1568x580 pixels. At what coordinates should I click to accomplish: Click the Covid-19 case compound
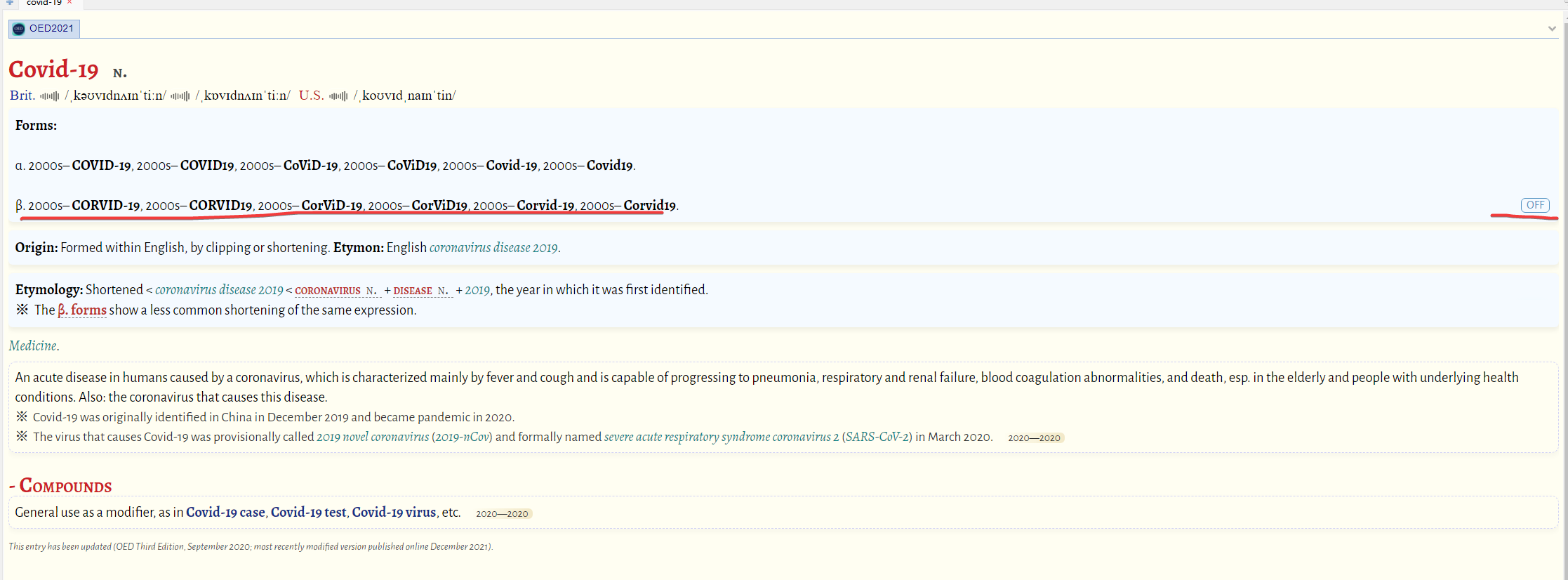coord(225,513)
